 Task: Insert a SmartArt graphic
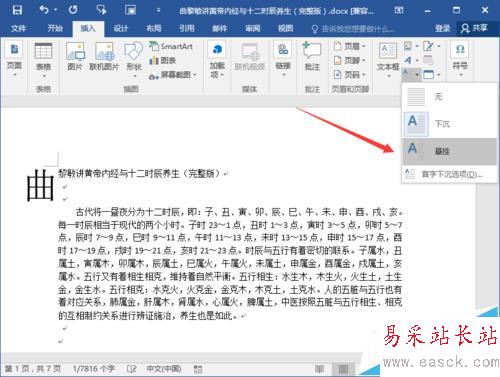[171, 46]
